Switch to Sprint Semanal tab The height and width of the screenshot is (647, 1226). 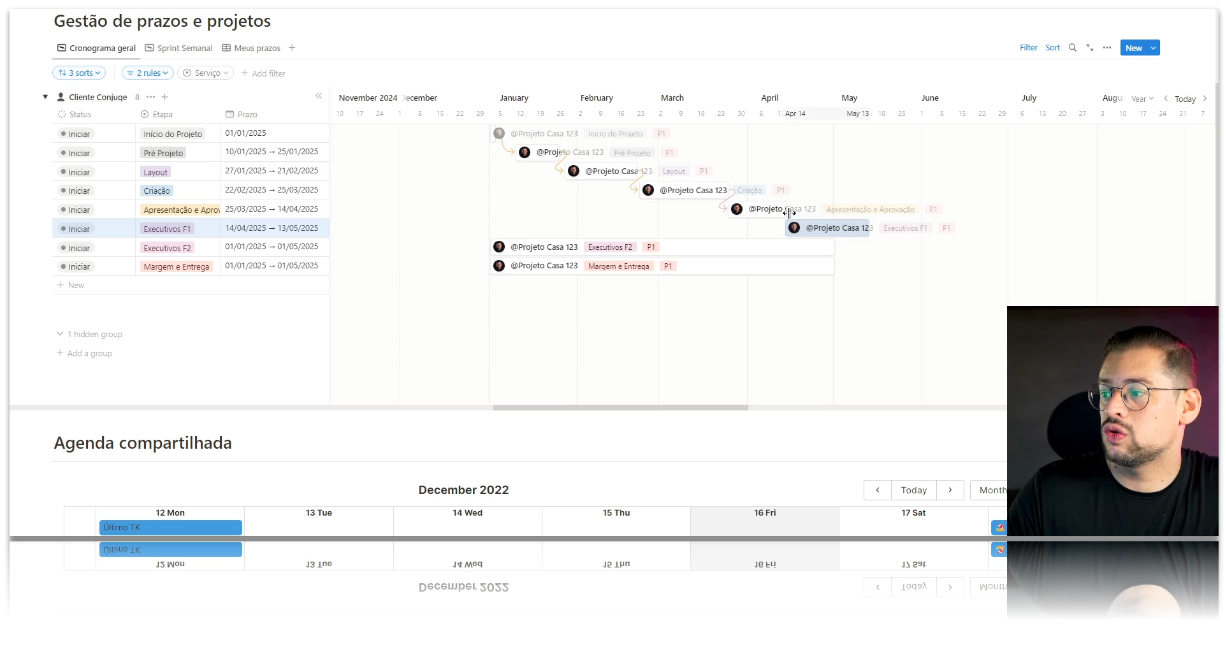click(x=179, y=48)
